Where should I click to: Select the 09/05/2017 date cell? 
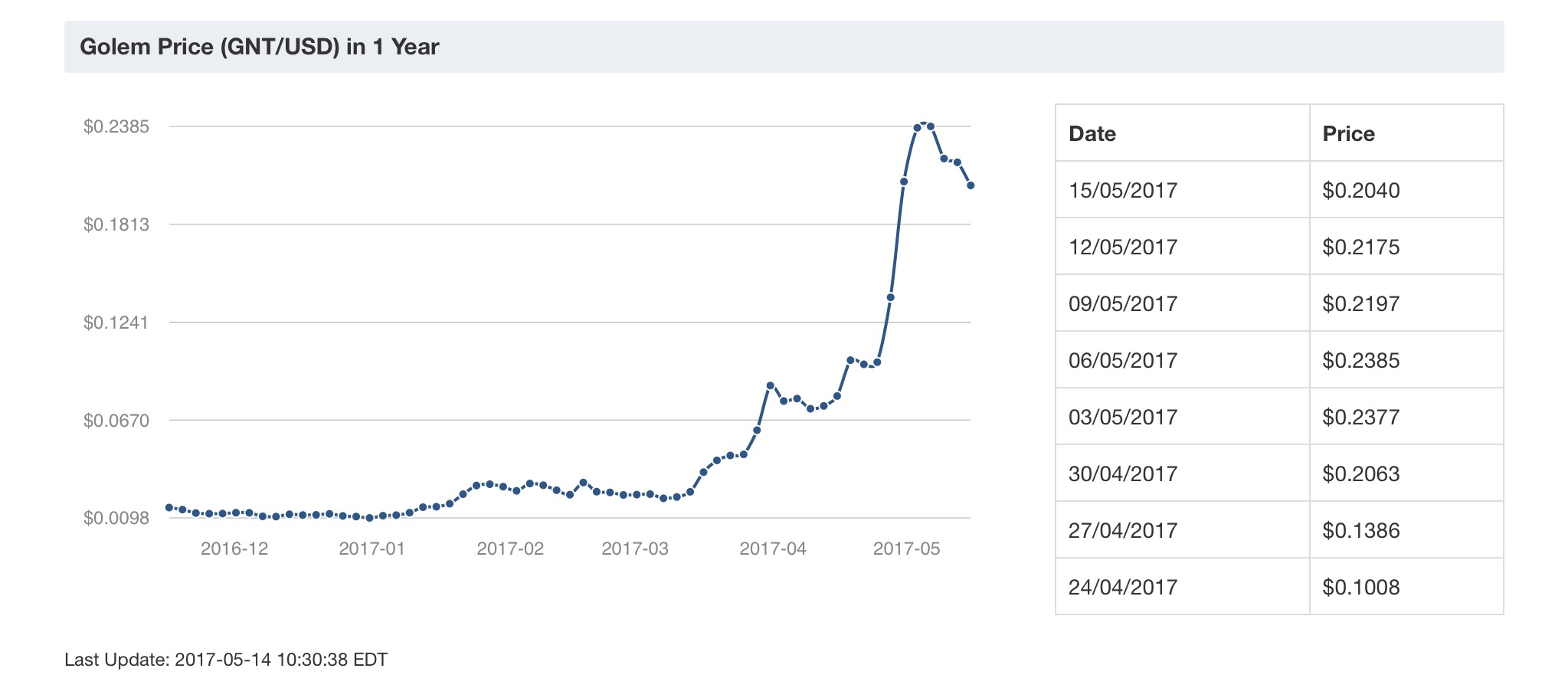click(1182, 303)
